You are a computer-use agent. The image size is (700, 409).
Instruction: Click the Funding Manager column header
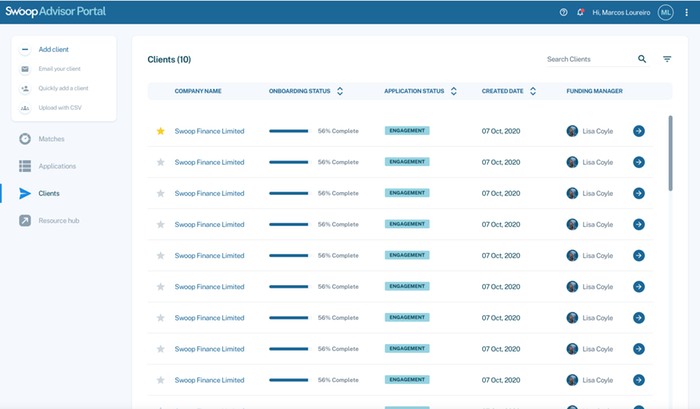594,91
